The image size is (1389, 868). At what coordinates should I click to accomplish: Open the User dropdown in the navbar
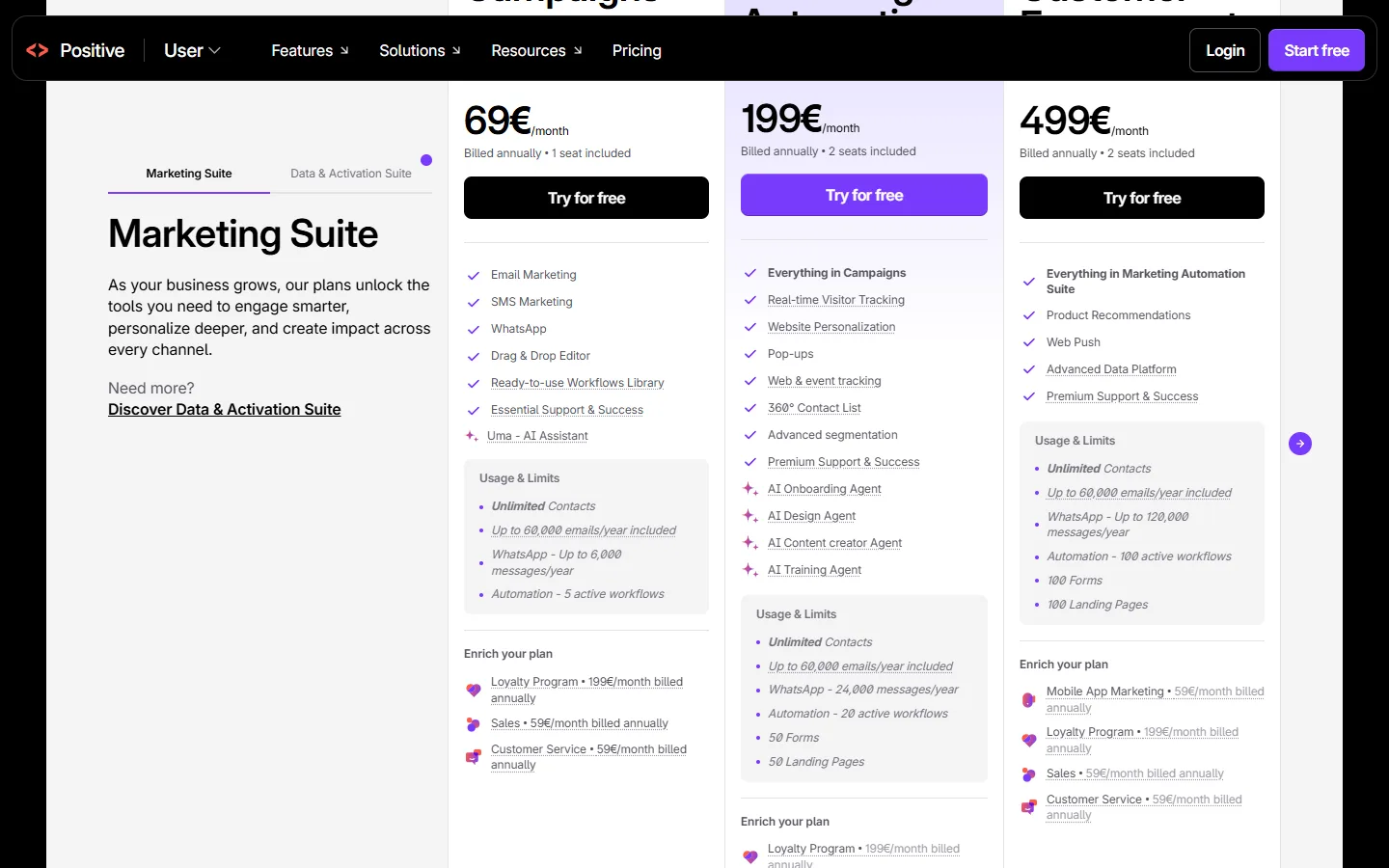coord(192,50)
